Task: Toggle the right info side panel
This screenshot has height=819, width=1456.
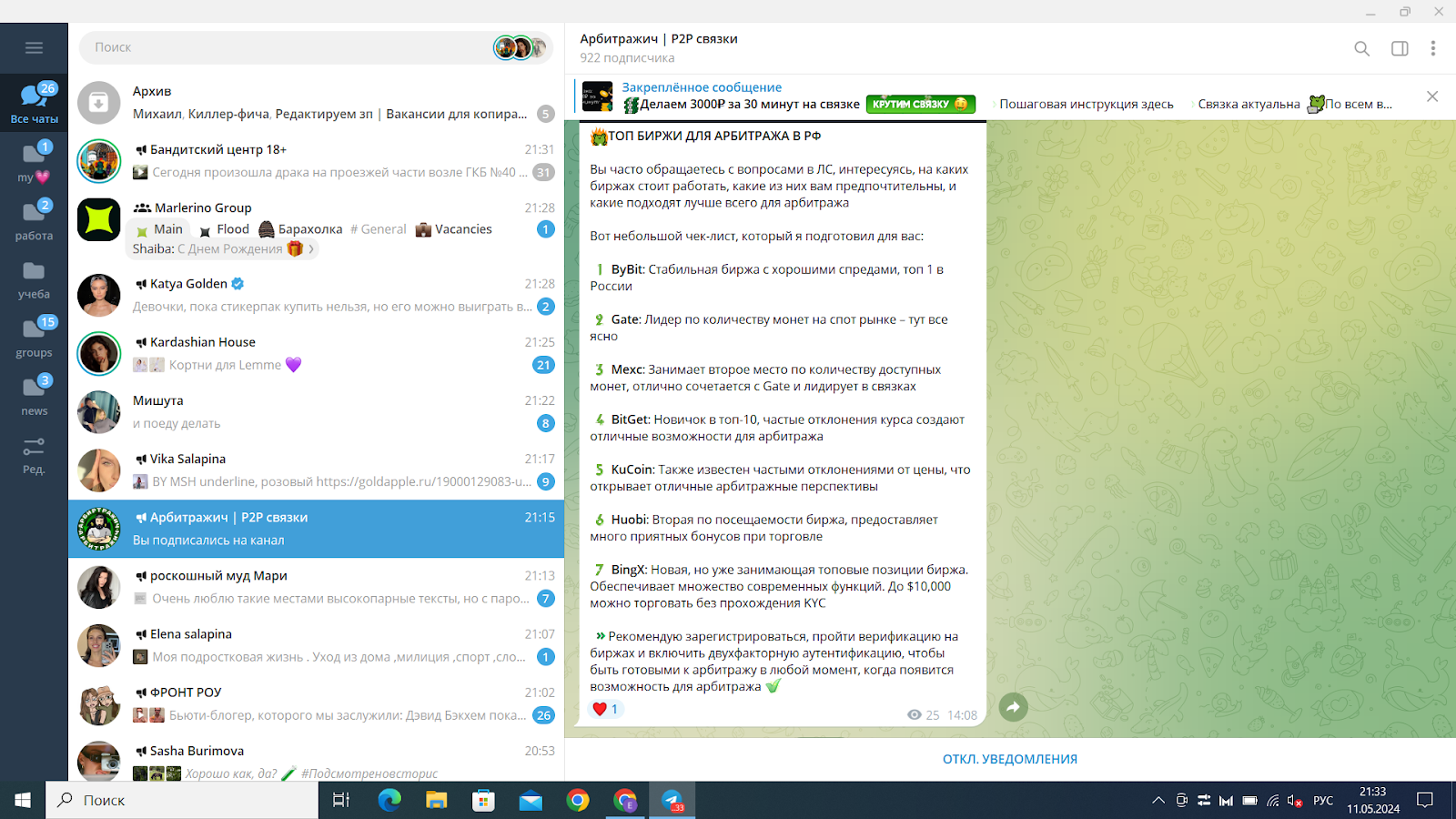Action: click(x=1400, y=48)
